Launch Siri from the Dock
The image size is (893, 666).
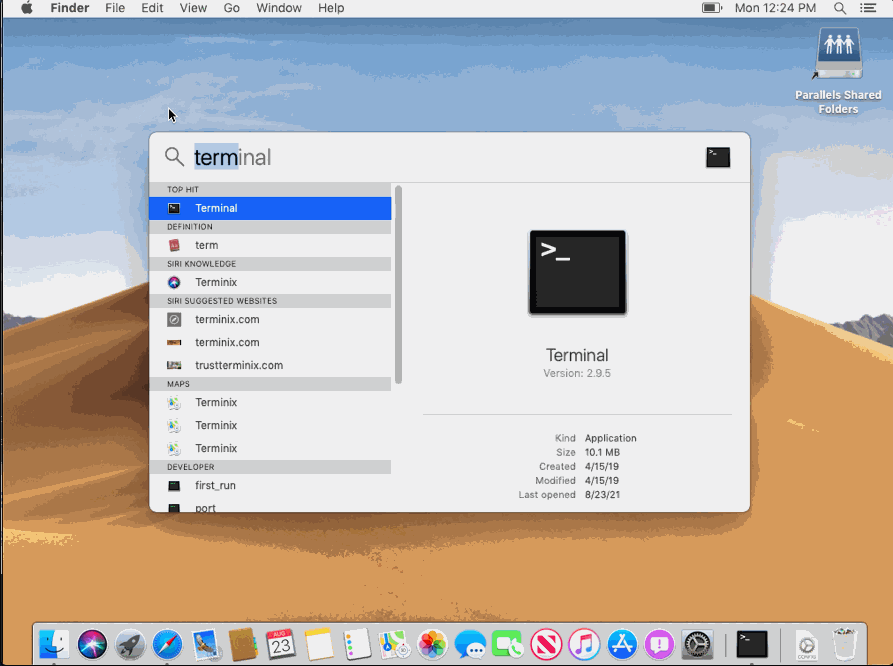tap(92, 644)
